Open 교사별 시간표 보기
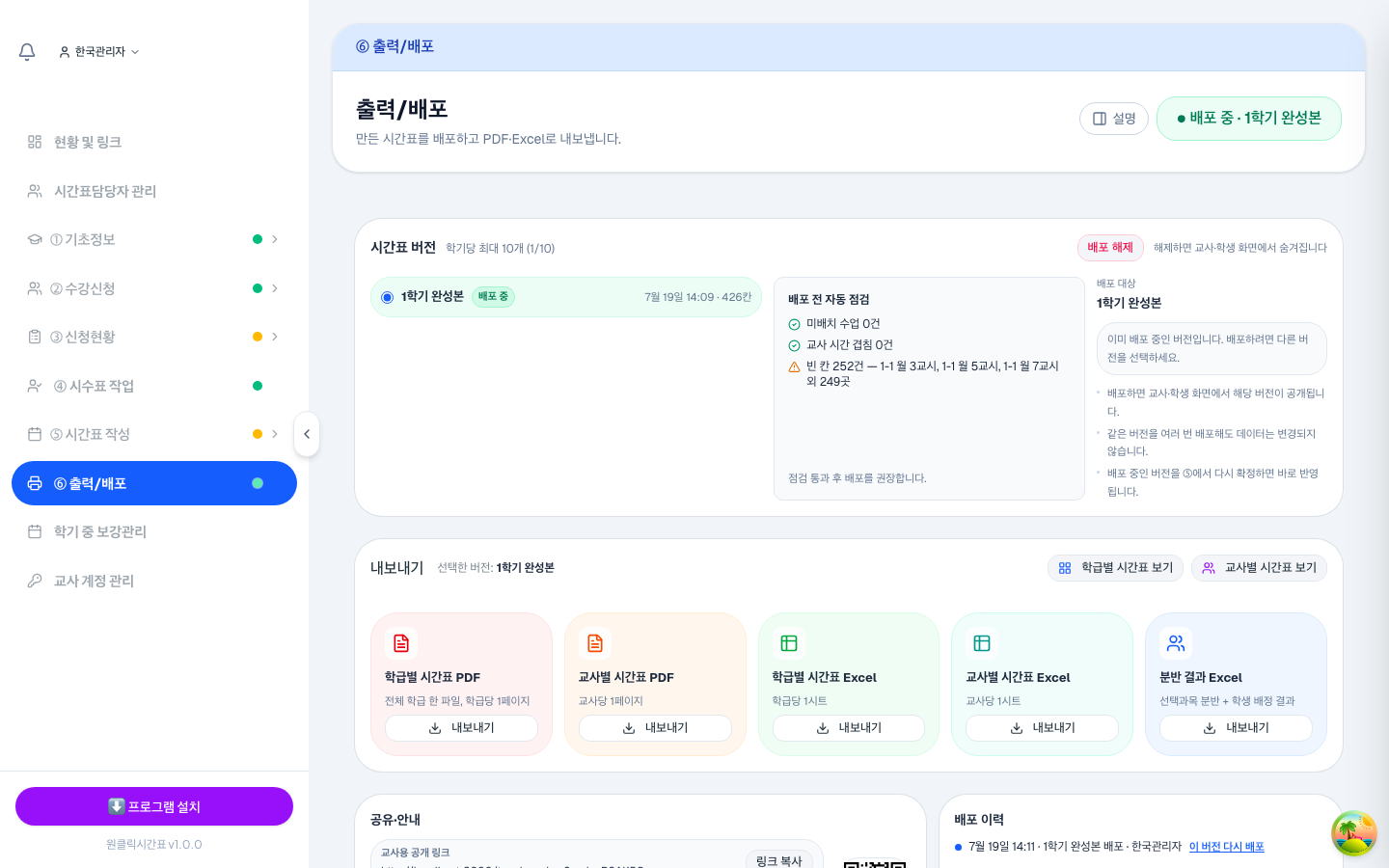1389x868 pixels. click(1260, 568)
